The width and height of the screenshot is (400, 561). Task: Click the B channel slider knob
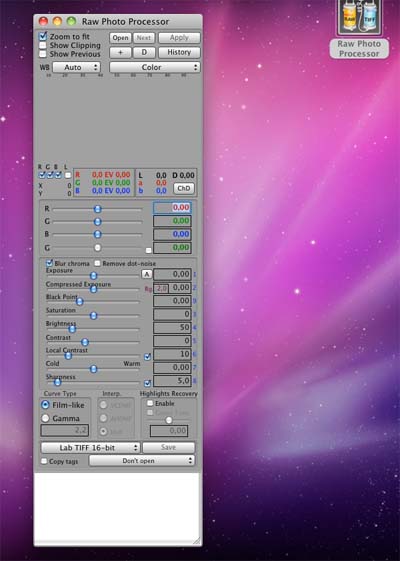(x=98, y=234)
